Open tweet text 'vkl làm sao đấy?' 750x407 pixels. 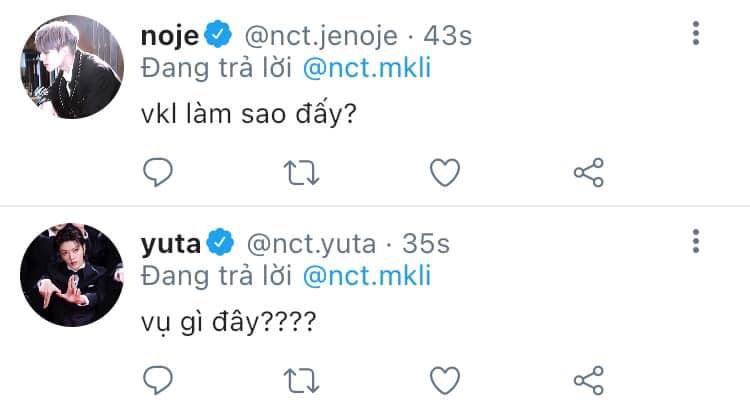[x=249, y=114]
